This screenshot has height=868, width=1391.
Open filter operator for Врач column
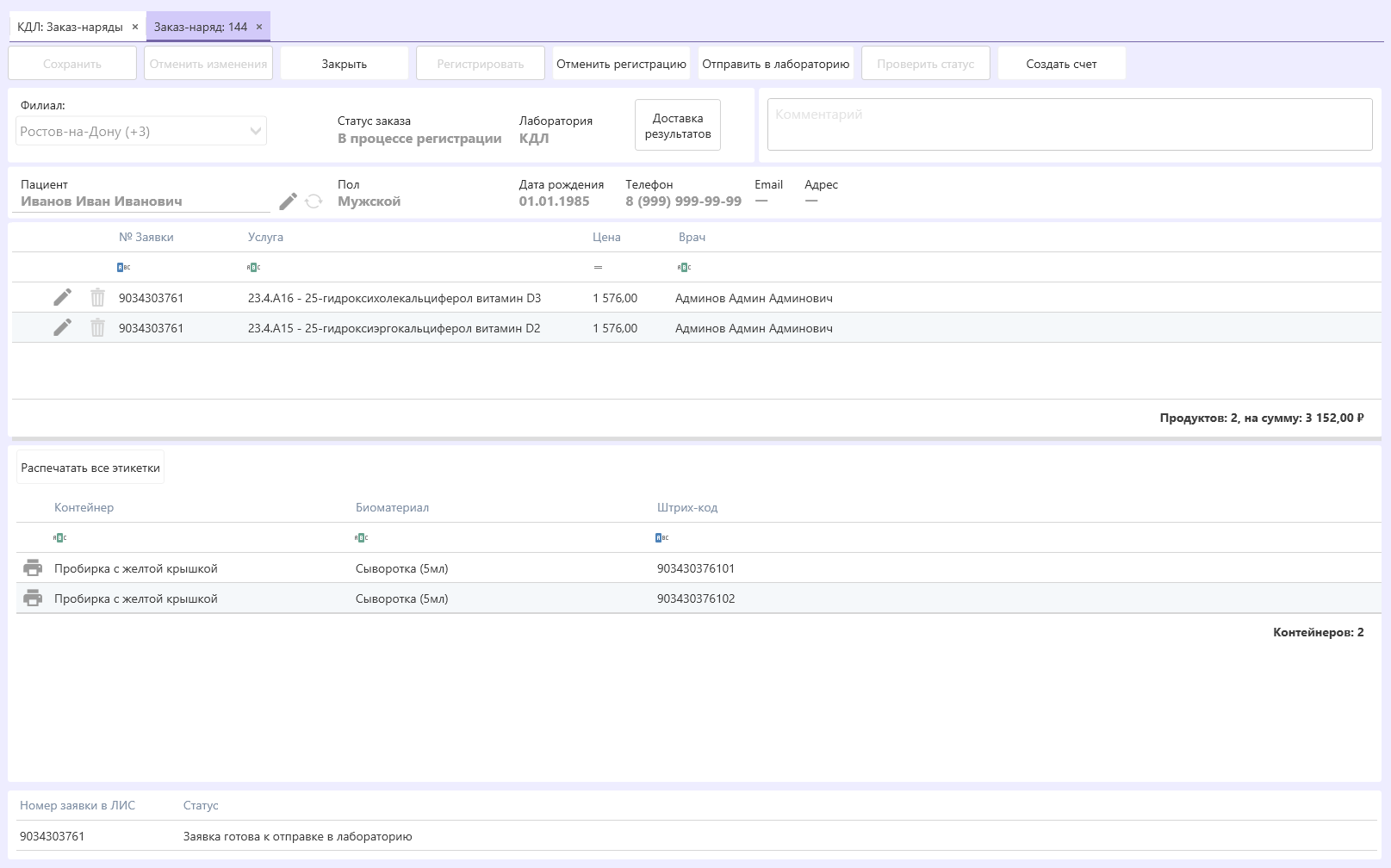pos(684,268)
